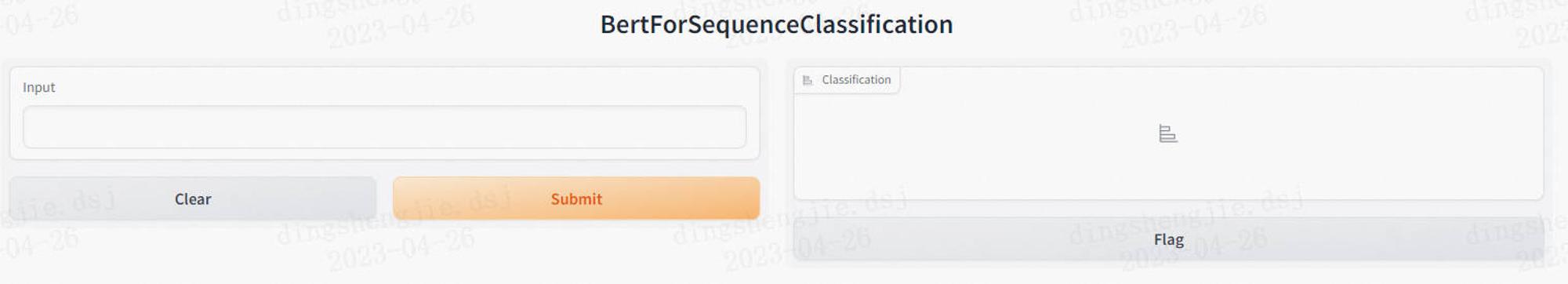Click the Classification label text
The height and width of the screenshot is (284, 1568).
pos(856,80)
